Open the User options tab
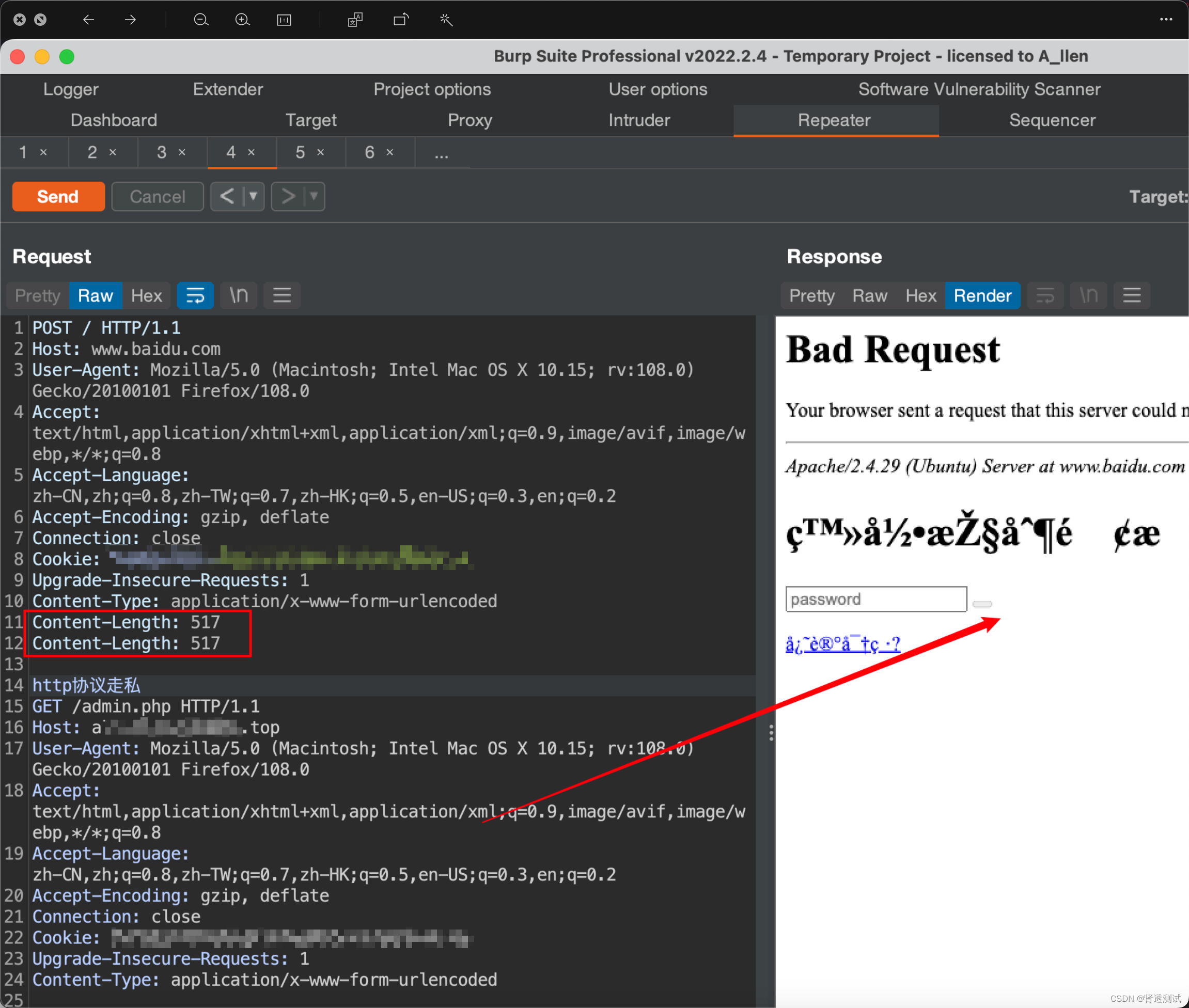This screenshot has width=1189, height=1008. click(x=658, y=89)
